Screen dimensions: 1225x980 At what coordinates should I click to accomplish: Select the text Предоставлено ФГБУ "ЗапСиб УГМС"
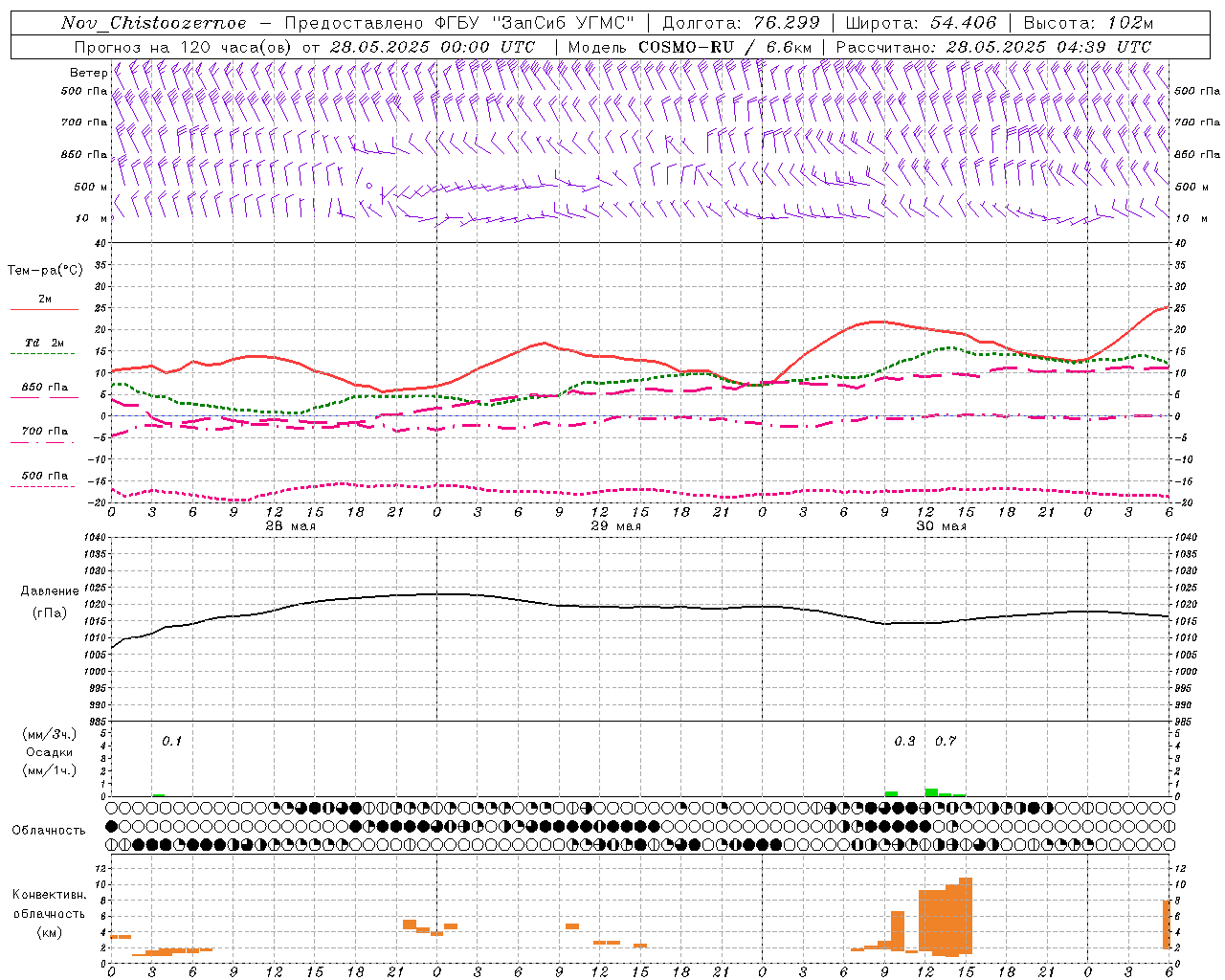click(460, 23)
